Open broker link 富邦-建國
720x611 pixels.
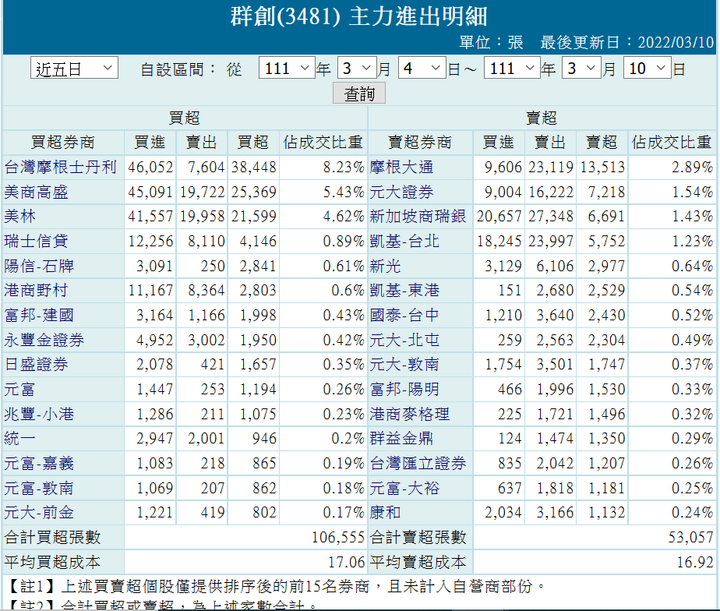click(x=39, y=315)
